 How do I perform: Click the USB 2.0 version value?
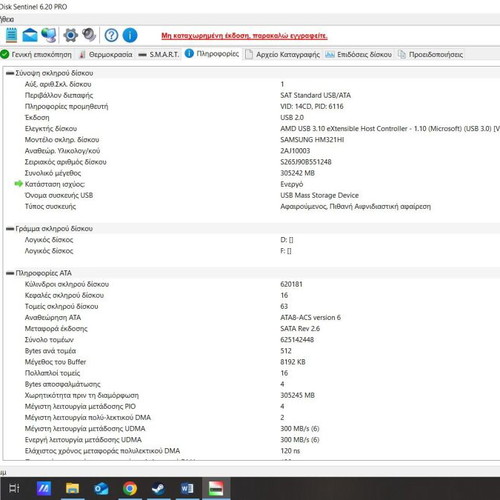click(292, 117)
